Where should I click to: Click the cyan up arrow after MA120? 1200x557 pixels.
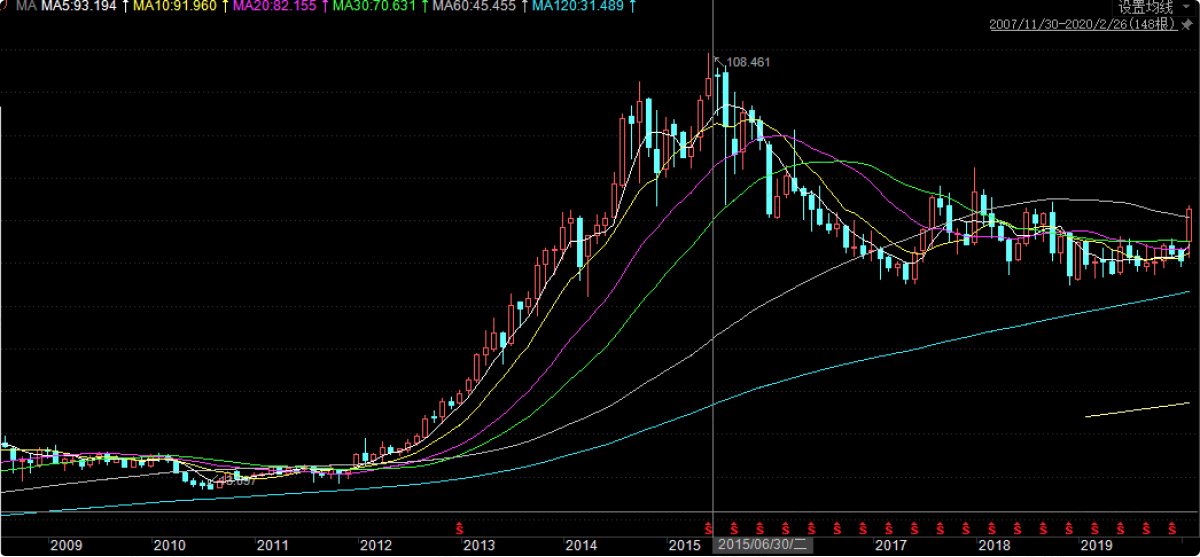pyautogui.click(x=634, y=6)
